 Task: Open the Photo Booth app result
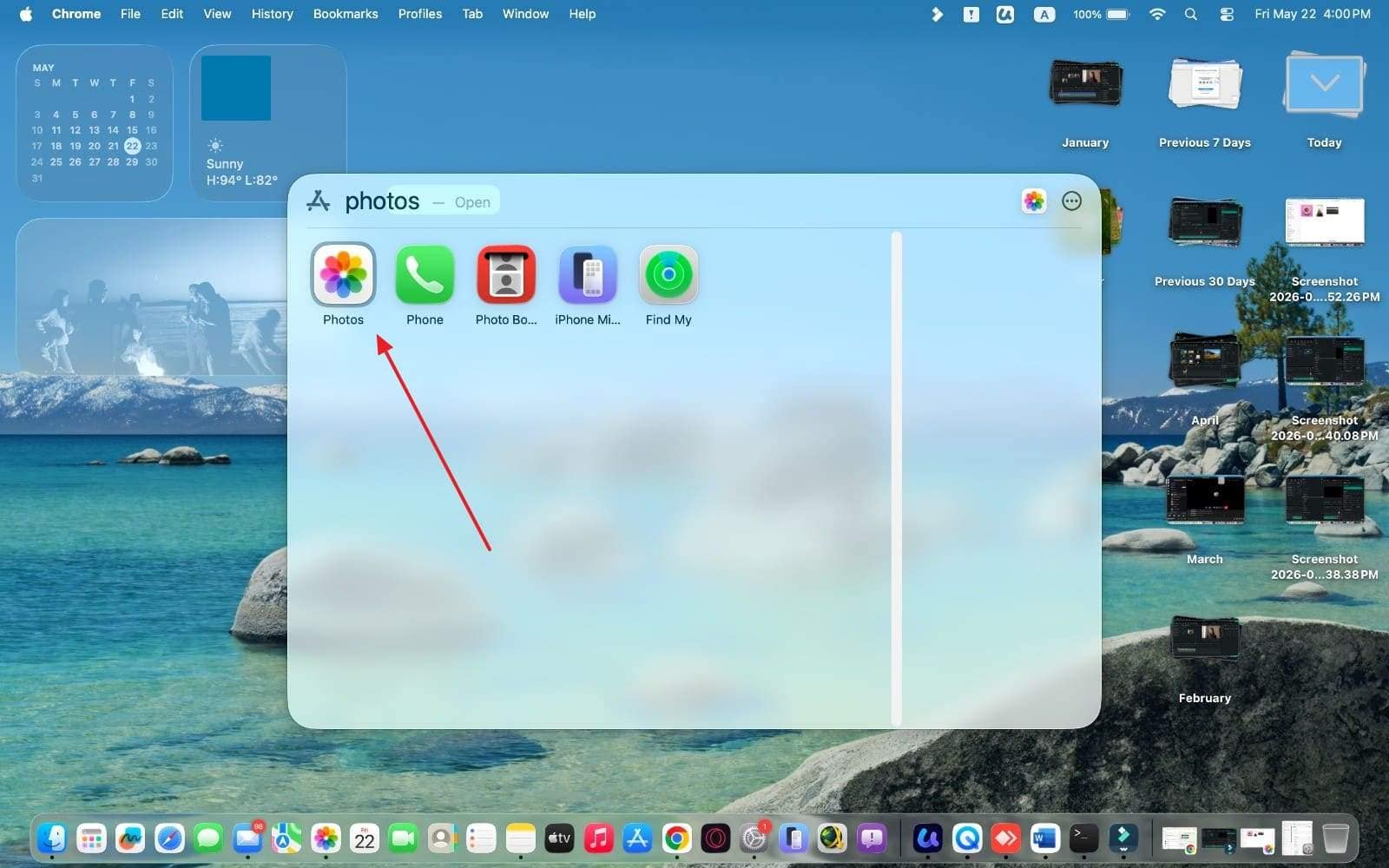point(506,274)
